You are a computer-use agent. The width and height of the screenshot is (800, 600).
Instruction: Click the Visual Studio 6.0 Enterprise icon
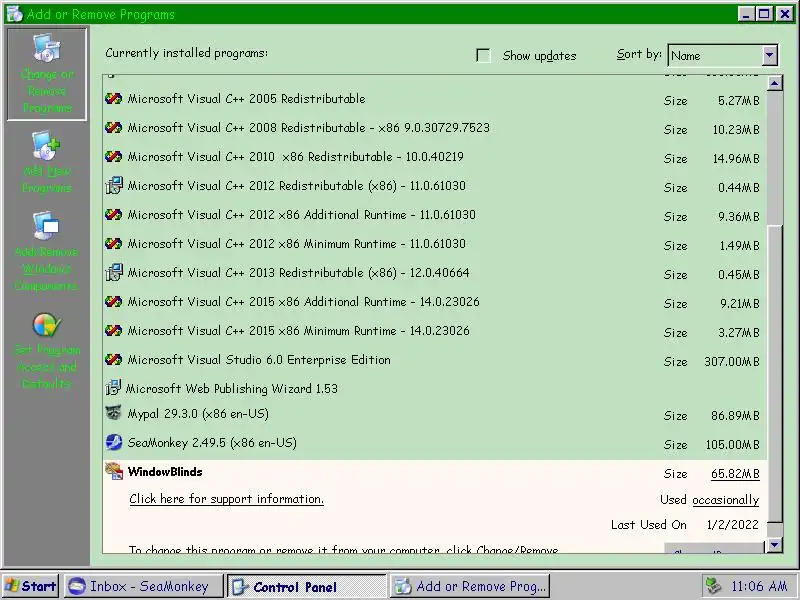tap(113, 360)
